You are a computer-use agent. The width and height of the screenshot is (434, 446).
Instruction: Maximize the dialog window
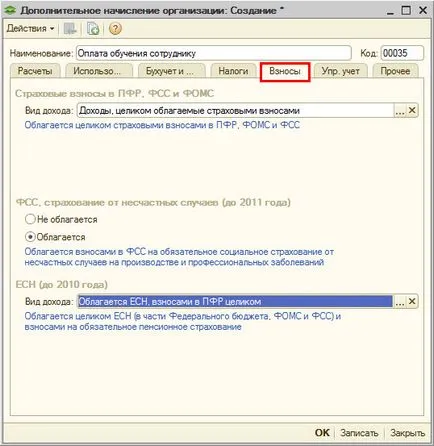click(x=406, y=10)
